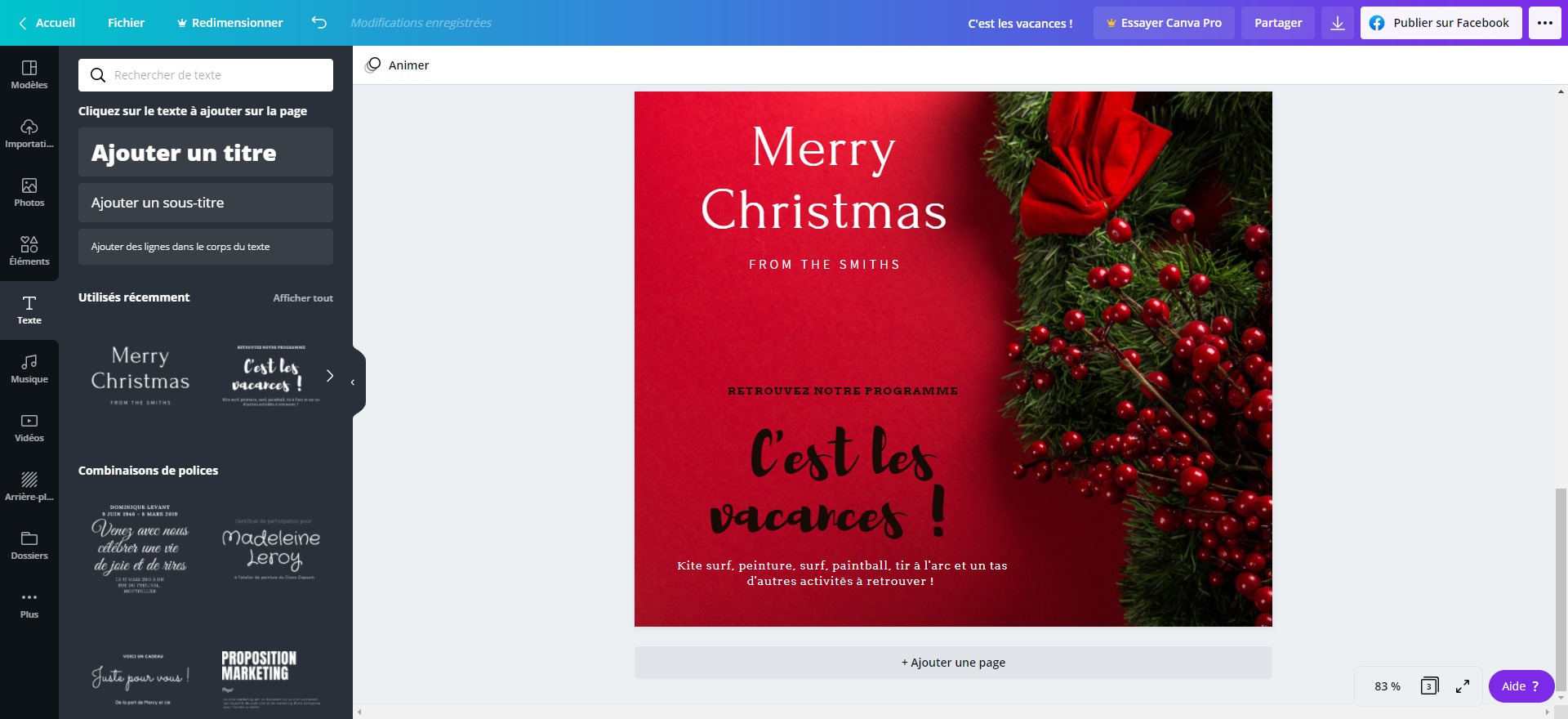
Task: Click Afficher tout link
Action: [x=302, y=298]
